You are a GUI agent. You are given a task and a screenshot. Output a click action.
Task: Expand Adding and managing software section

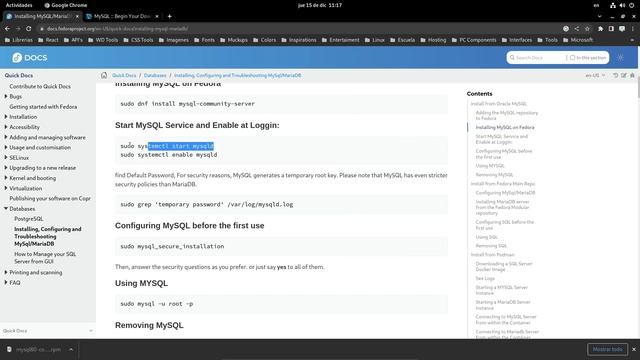pos(6,137)
